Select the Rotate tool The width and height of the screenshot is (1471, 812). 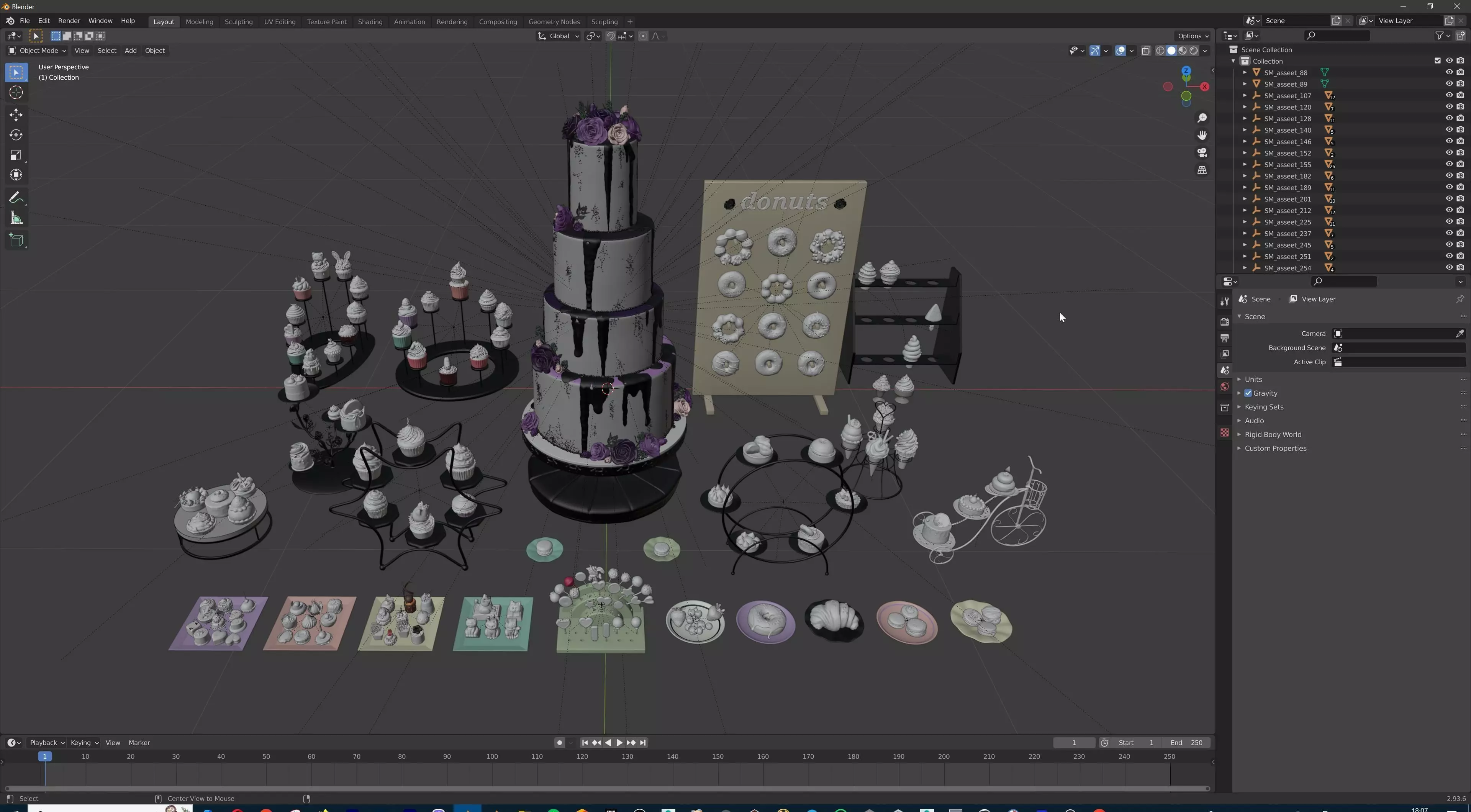pyautogui.click(x=16, y=135)
